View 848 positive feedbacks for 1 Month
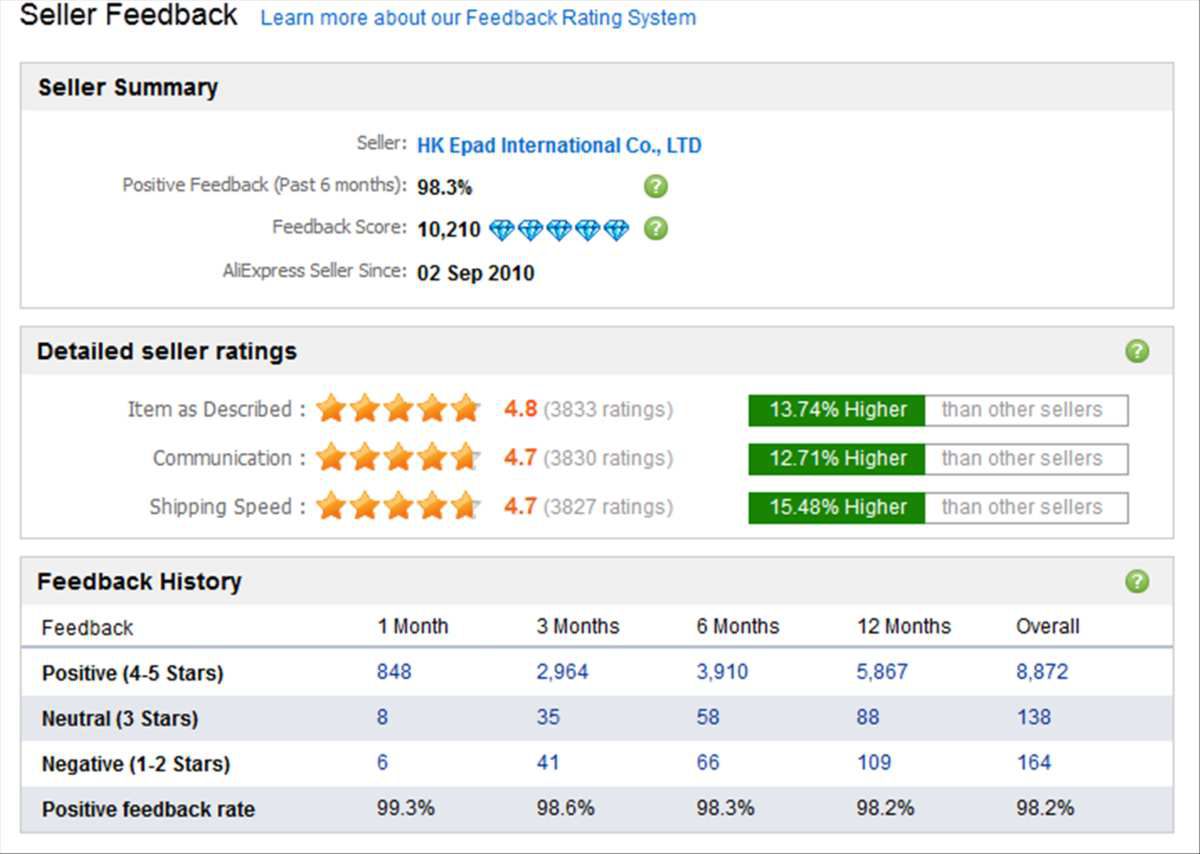Screen dimensions: 1200x854 394,672
